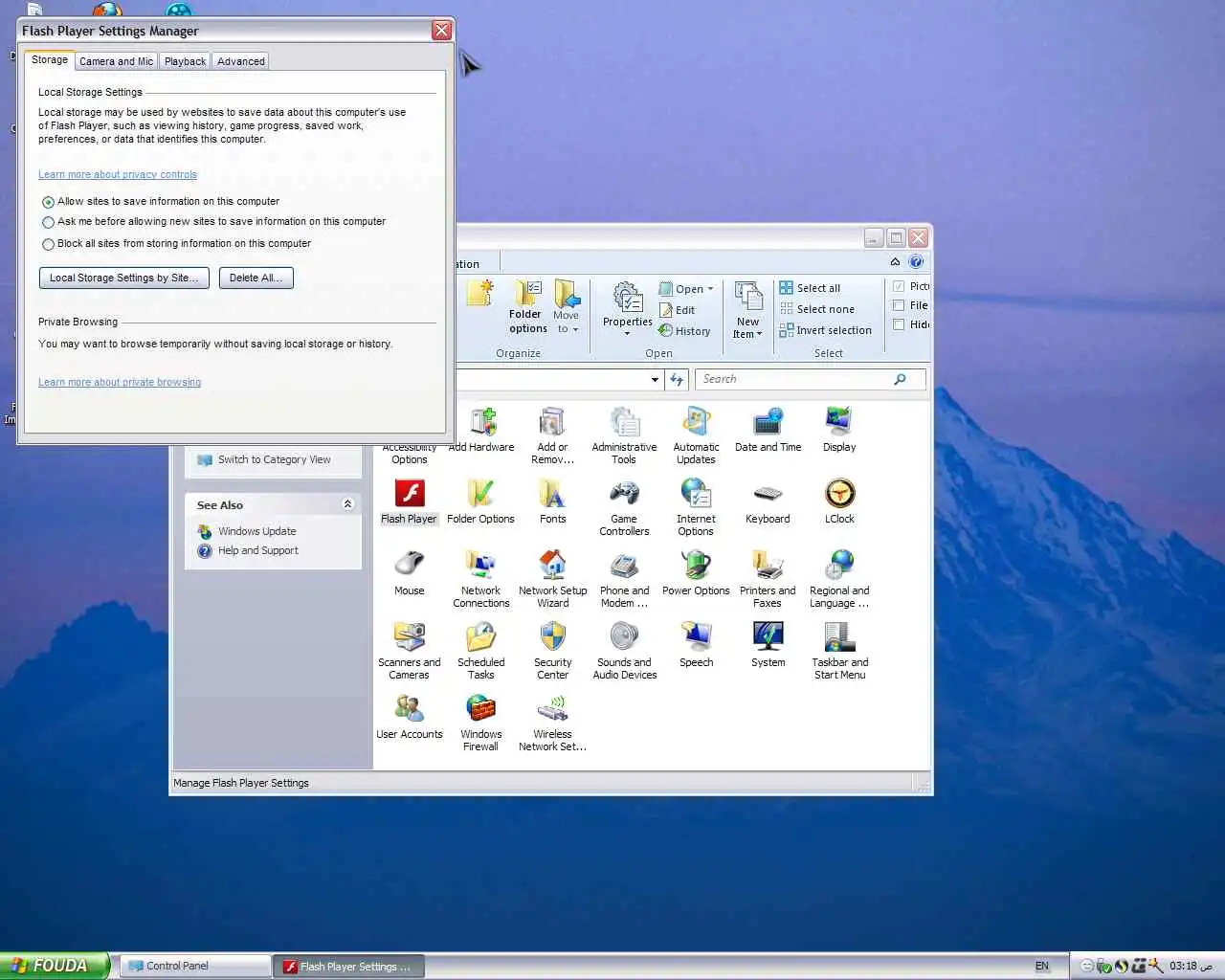Viewport: 1225px width, 980px height.
Task: Open the System icon
Action: (x=768, y=644)
